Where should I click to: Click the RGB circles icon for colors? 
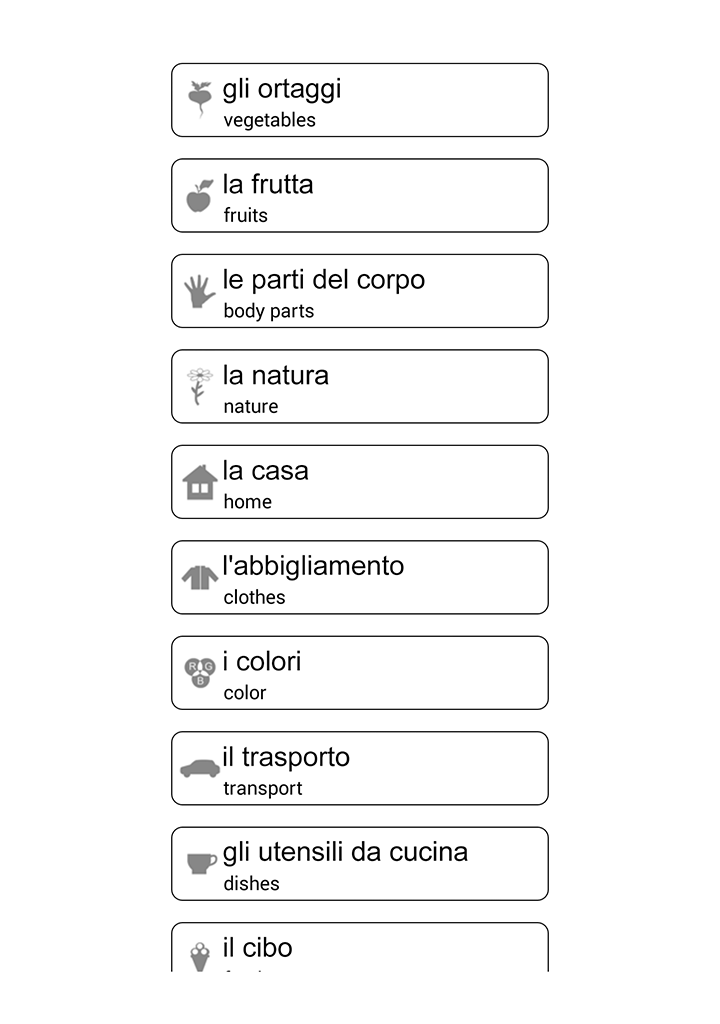pos(200,673)
